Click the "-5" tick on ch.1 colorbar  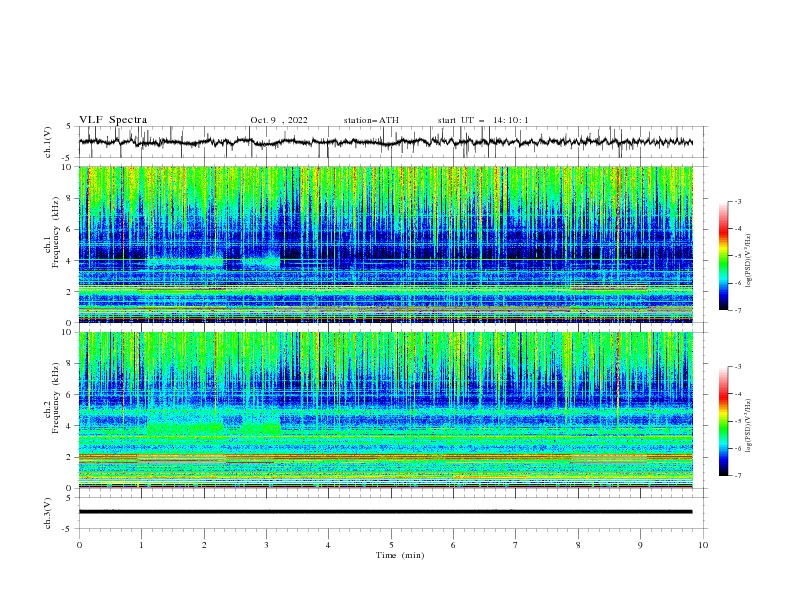(738, 256)
